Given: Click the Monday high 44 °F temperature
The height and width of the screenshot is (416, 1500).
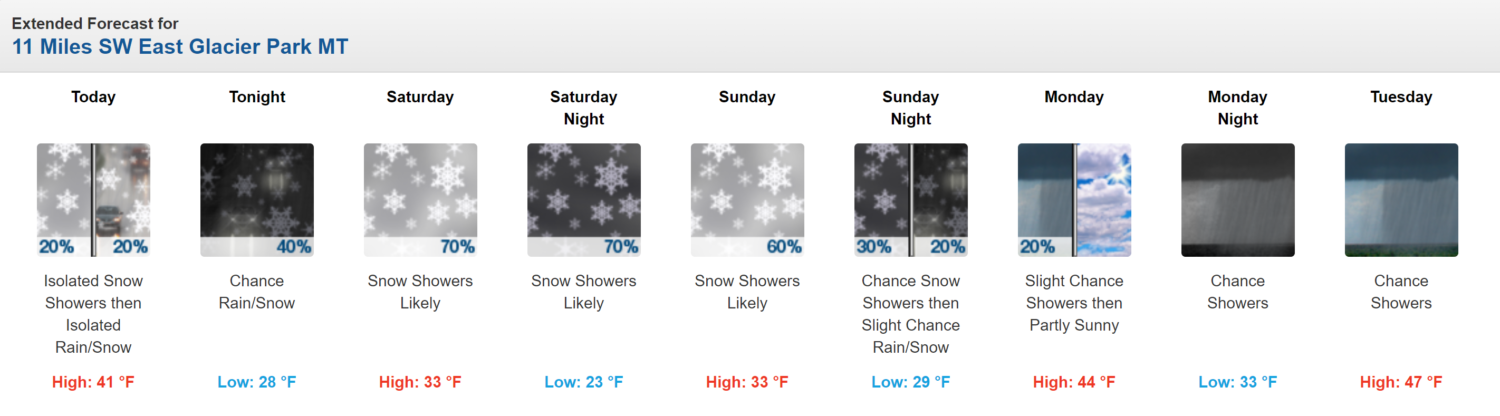Looking at the screenshot, I should [x=1074, y=382].
